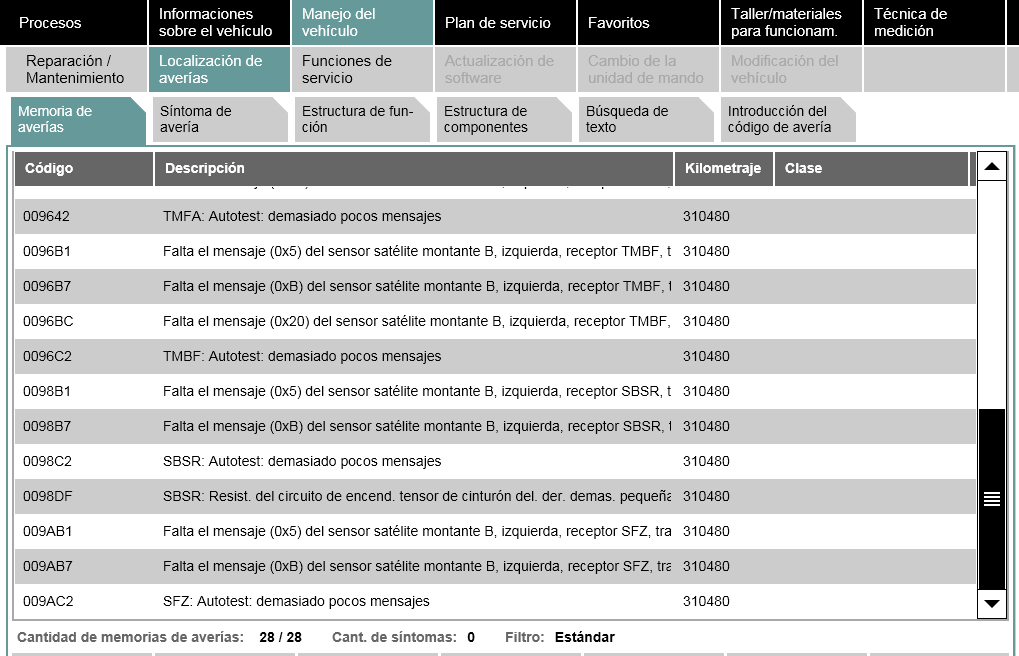Select fault code 0096B1

click(x=495, y=252)
